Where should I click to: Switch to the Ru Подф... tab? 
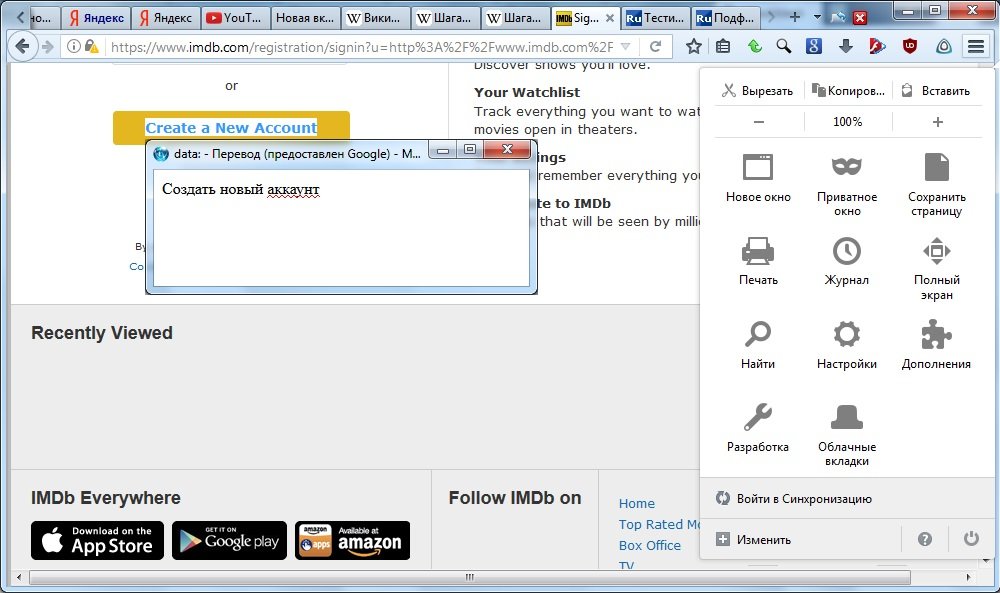726,18
